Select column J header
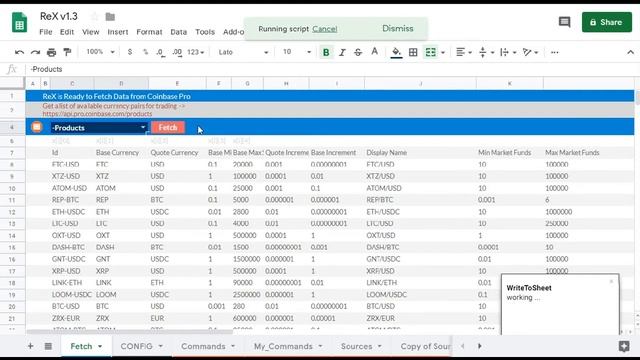The width and height of the screenshot is (640, 360). (x=420, y=83)
